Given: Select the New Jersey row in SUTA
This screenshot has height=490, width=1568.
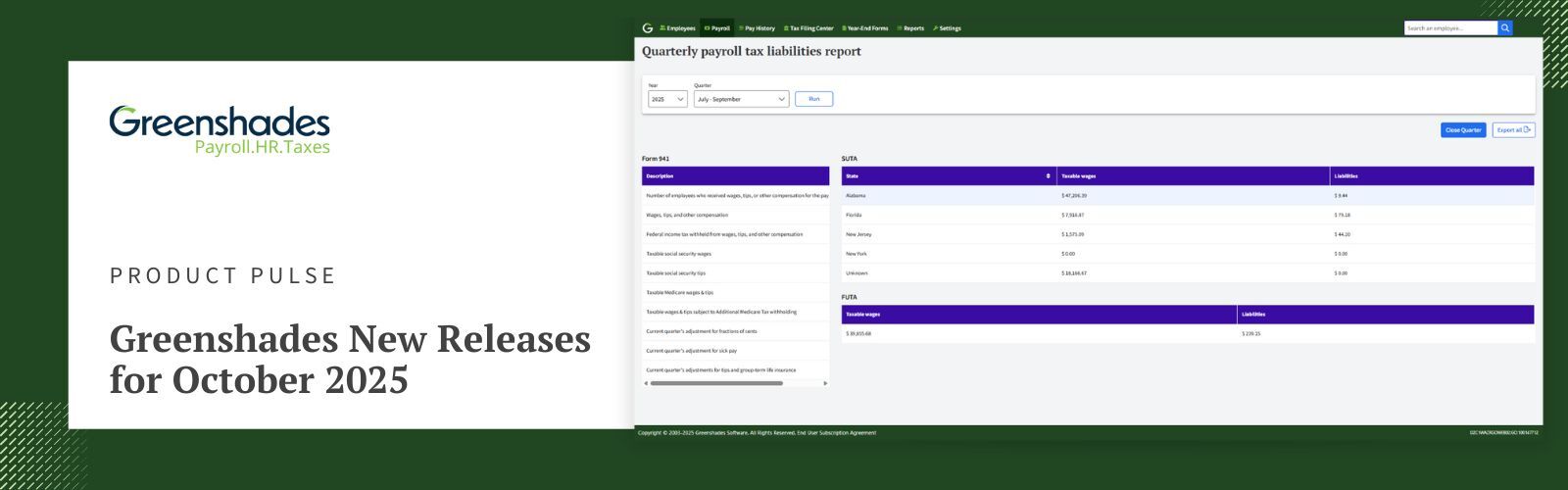Looking at the screenshot, I should (1188, 234).
